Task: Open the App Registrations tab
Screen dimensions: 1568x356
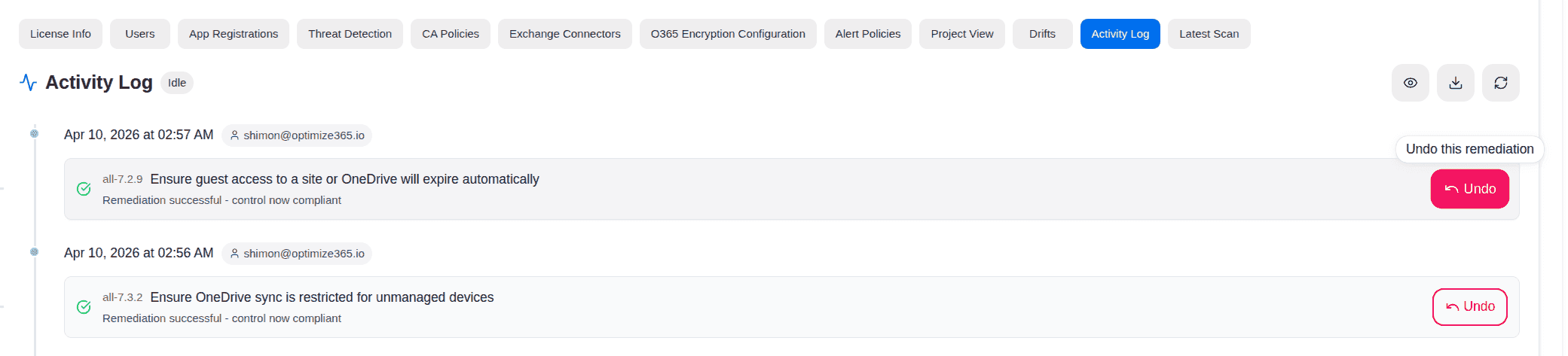Action: click(x=234, y=34)
